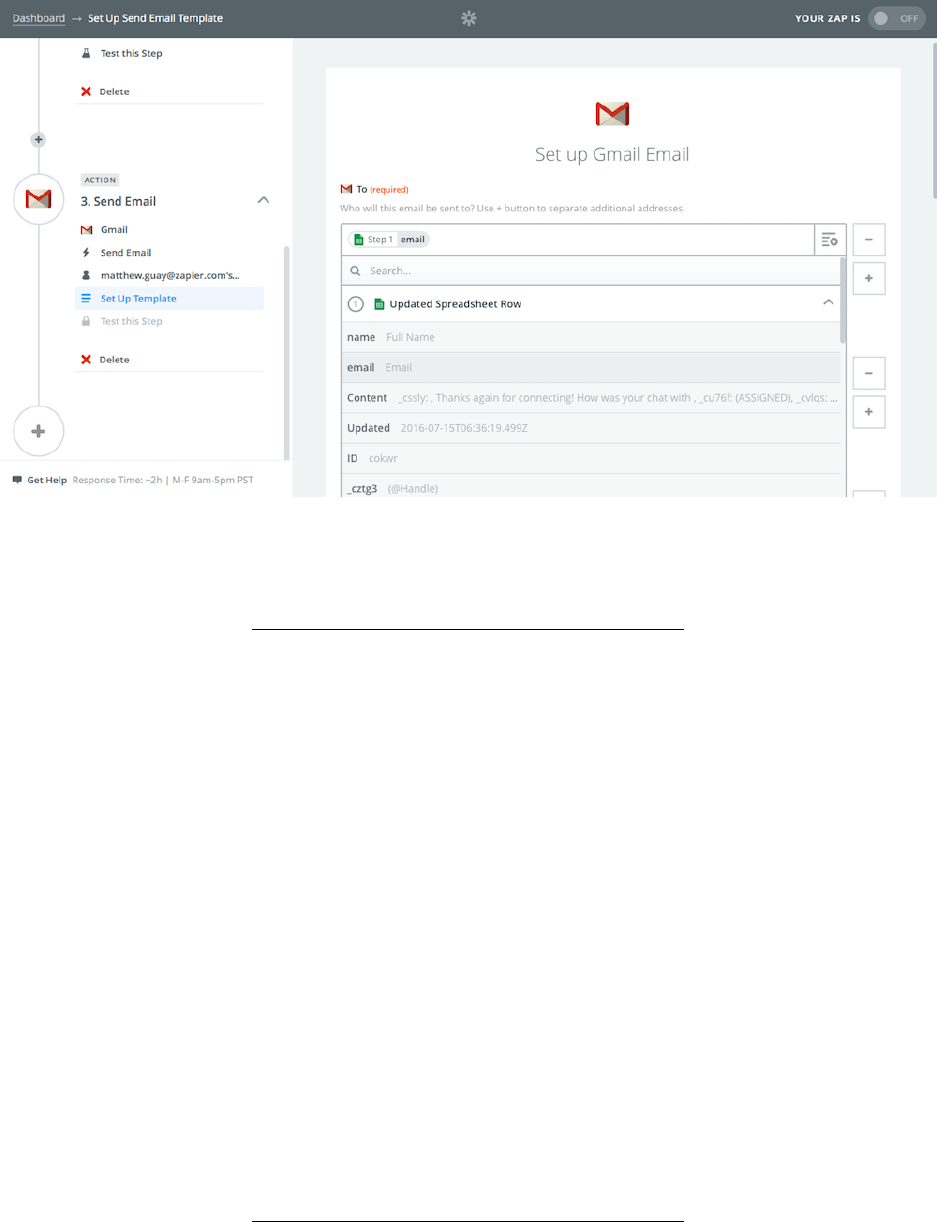Click the step number 1 circle badge
The width and height of the screenshot is (937, 1222).
click(x=355, y=303)
